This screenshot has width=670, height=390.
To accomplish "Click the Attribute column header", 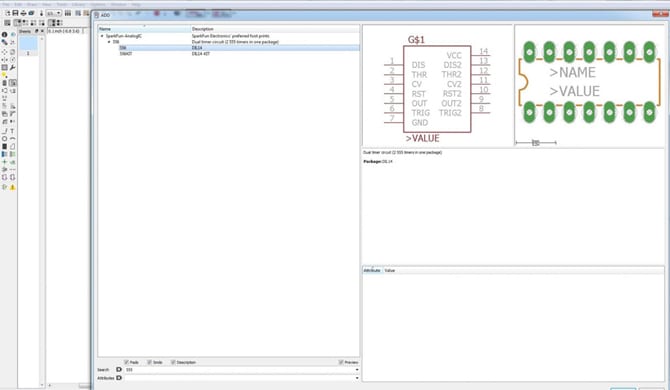I will coord(372,270).
